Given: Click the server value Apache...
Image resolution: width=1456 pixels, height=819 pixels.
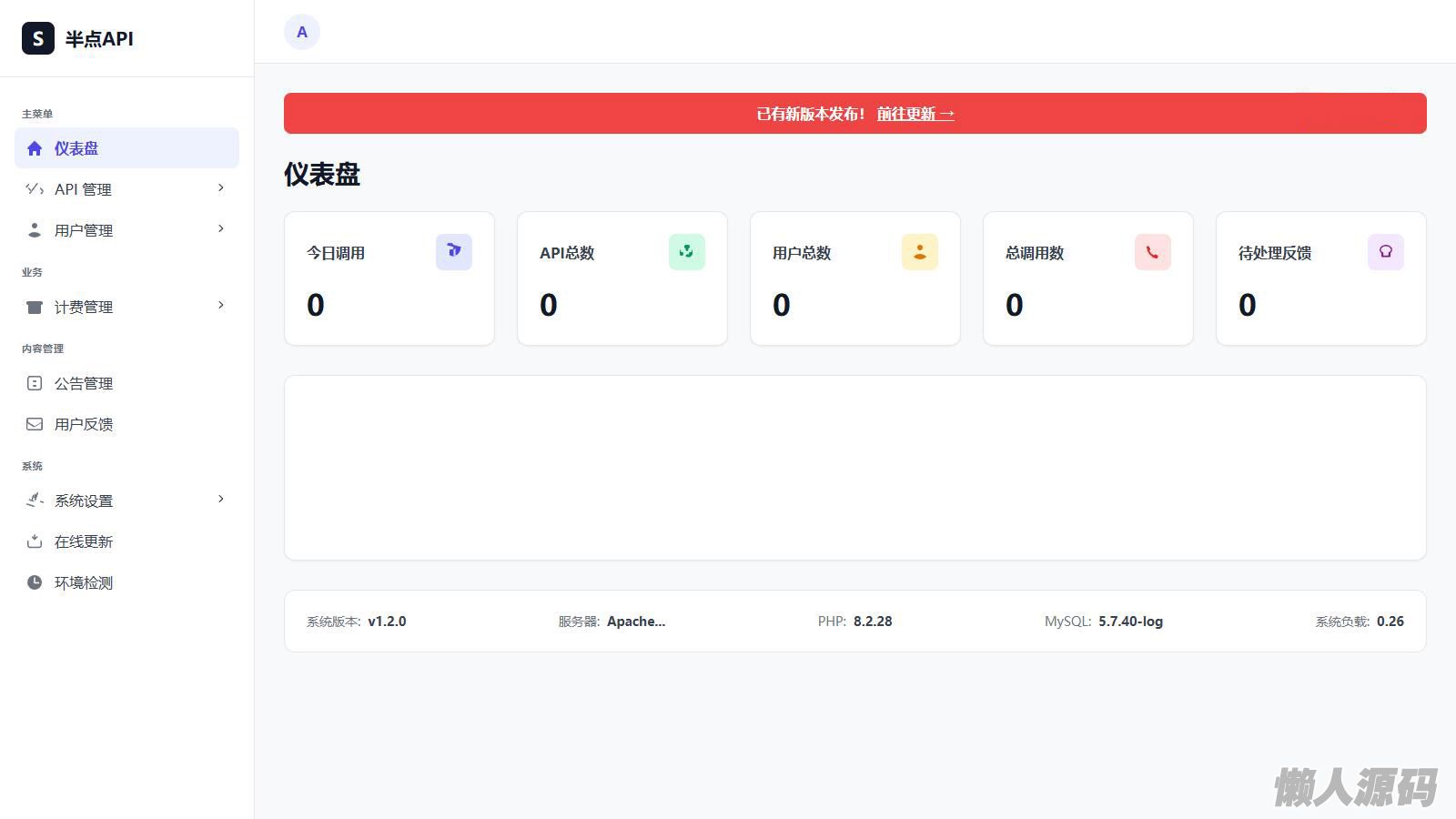Looking at the screenshot, I should (636, 622).
